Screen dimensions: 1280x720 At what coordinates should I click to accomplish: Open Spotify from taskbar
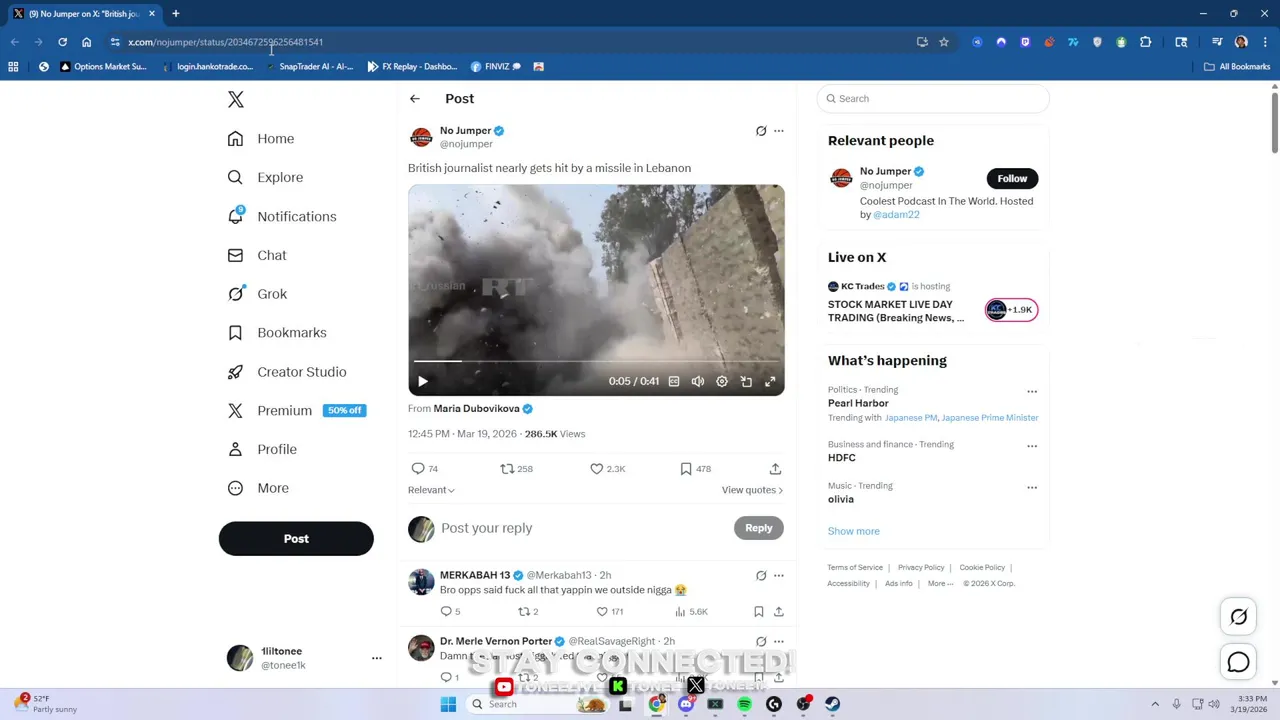click(744, 704)
